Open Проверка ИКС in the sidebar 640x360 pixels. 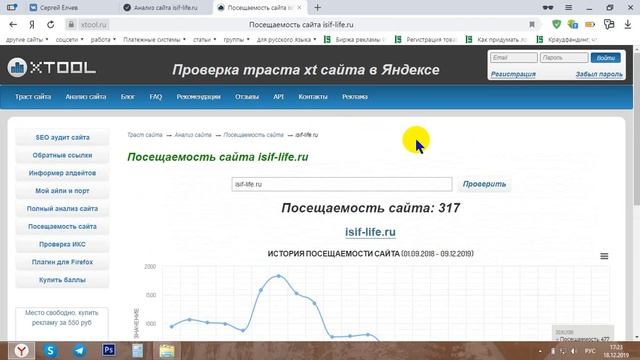(x=62, y=244)
